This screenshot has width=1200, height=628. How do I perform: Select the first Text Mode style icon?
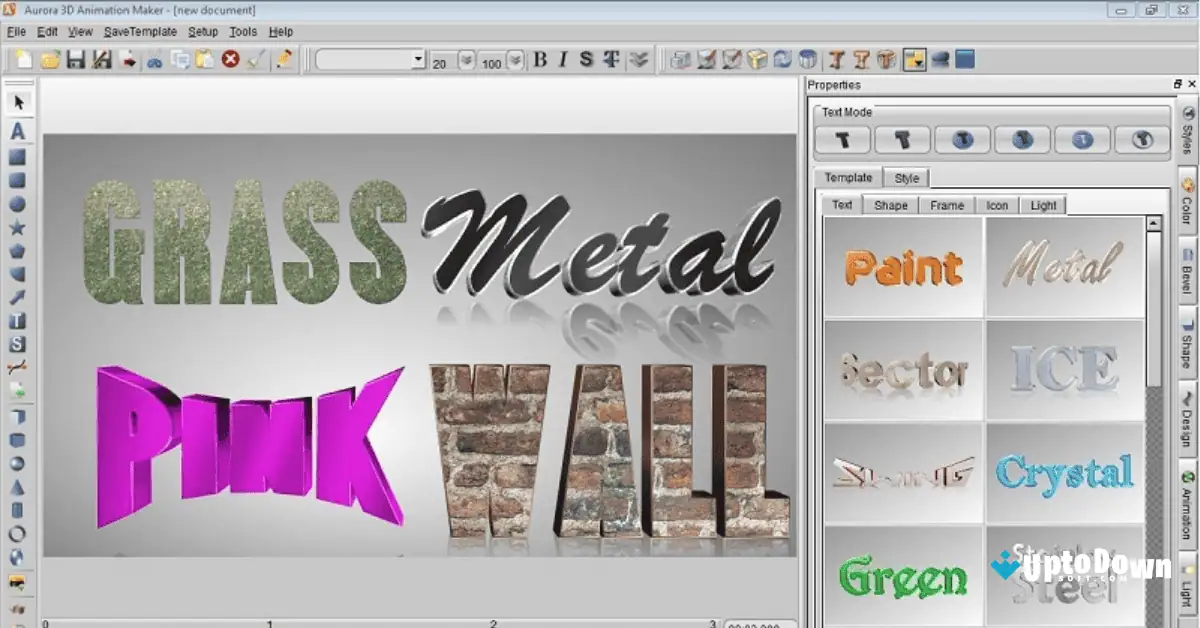coord(841,140)
